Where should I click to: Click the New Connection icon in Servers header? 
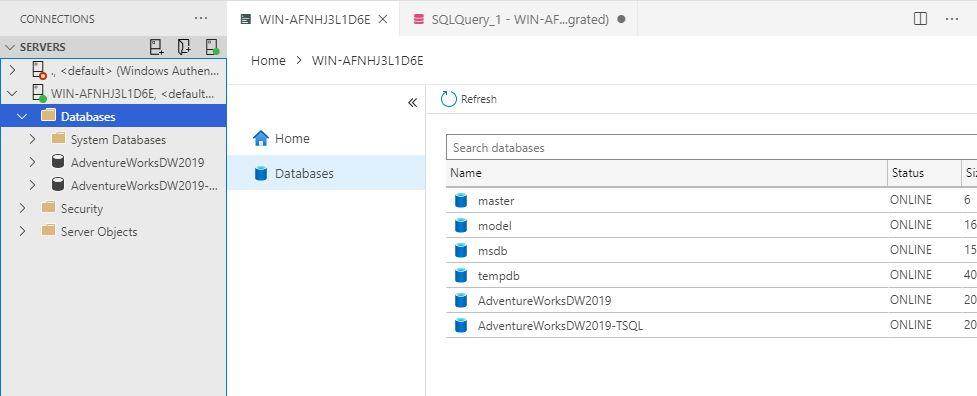157,47
